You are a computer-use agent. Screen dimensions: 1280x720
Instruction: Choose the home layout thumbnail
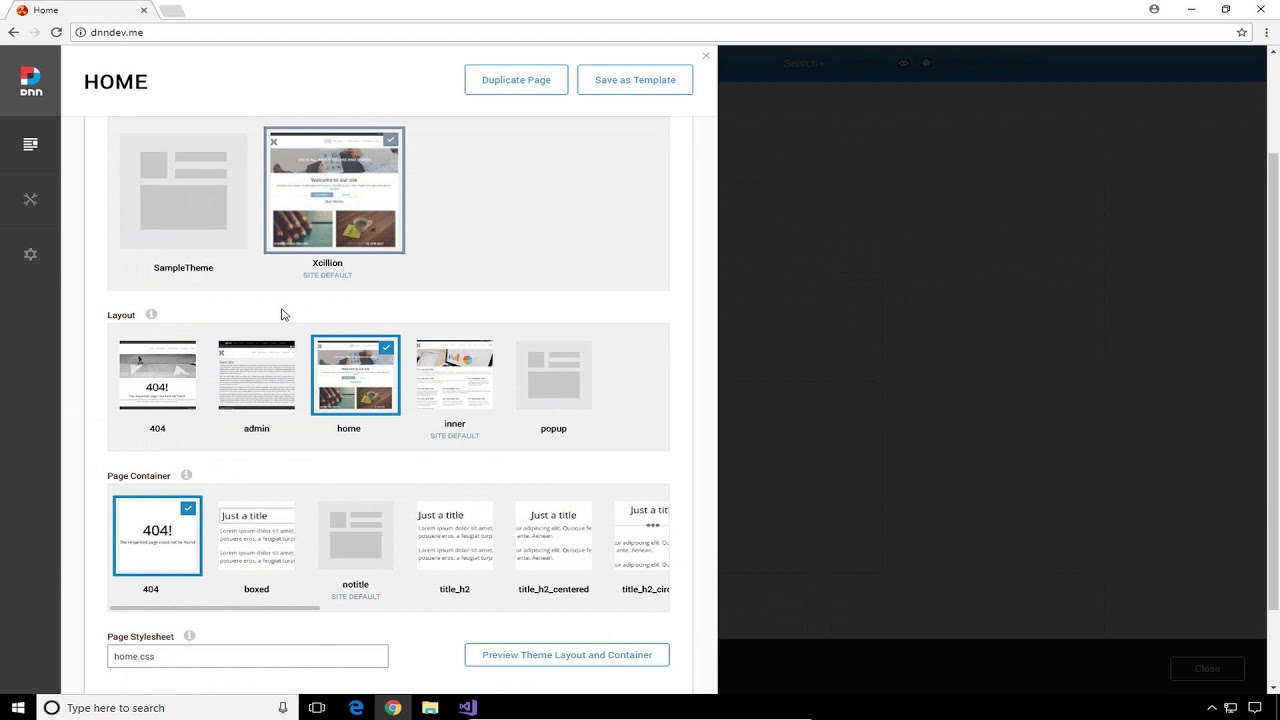coord(355,375)
